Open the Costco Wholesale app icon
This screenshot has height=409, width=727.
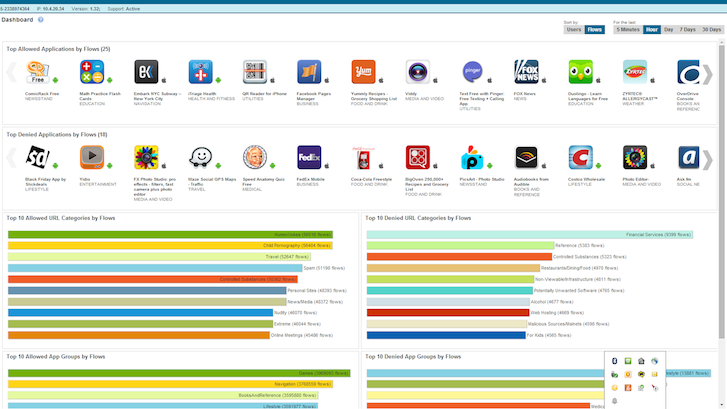(580, 158)
